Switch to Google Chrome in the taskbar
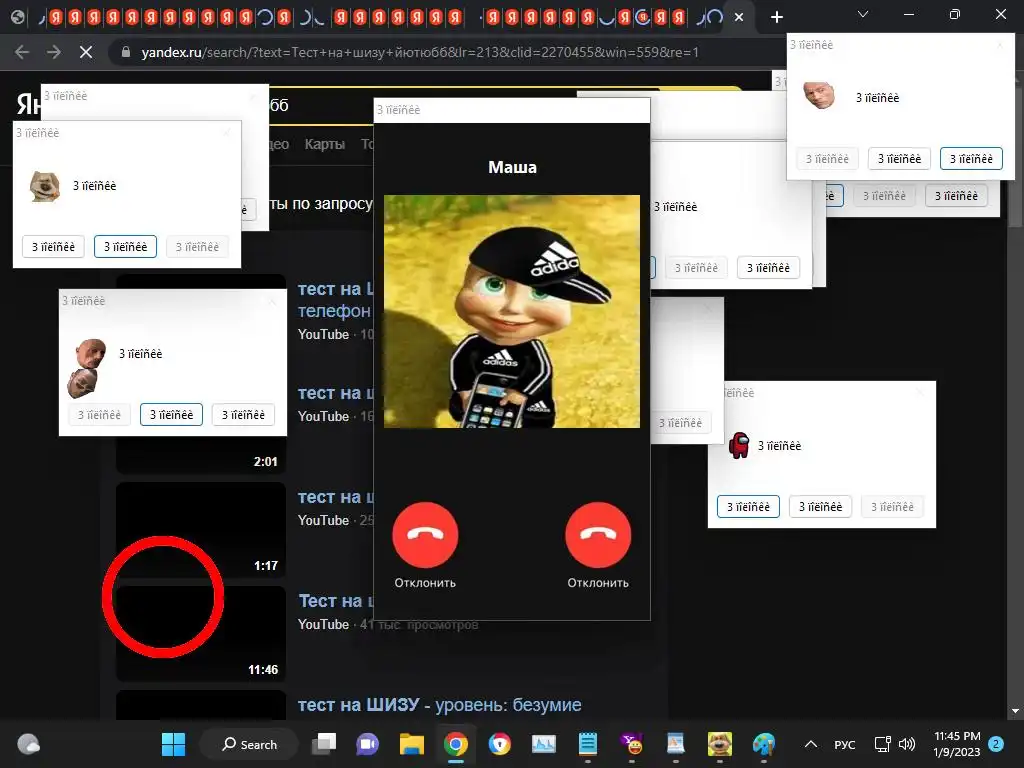Viewport: 1024px width, 768px height. pyautogui.click(x=456, y=744)
